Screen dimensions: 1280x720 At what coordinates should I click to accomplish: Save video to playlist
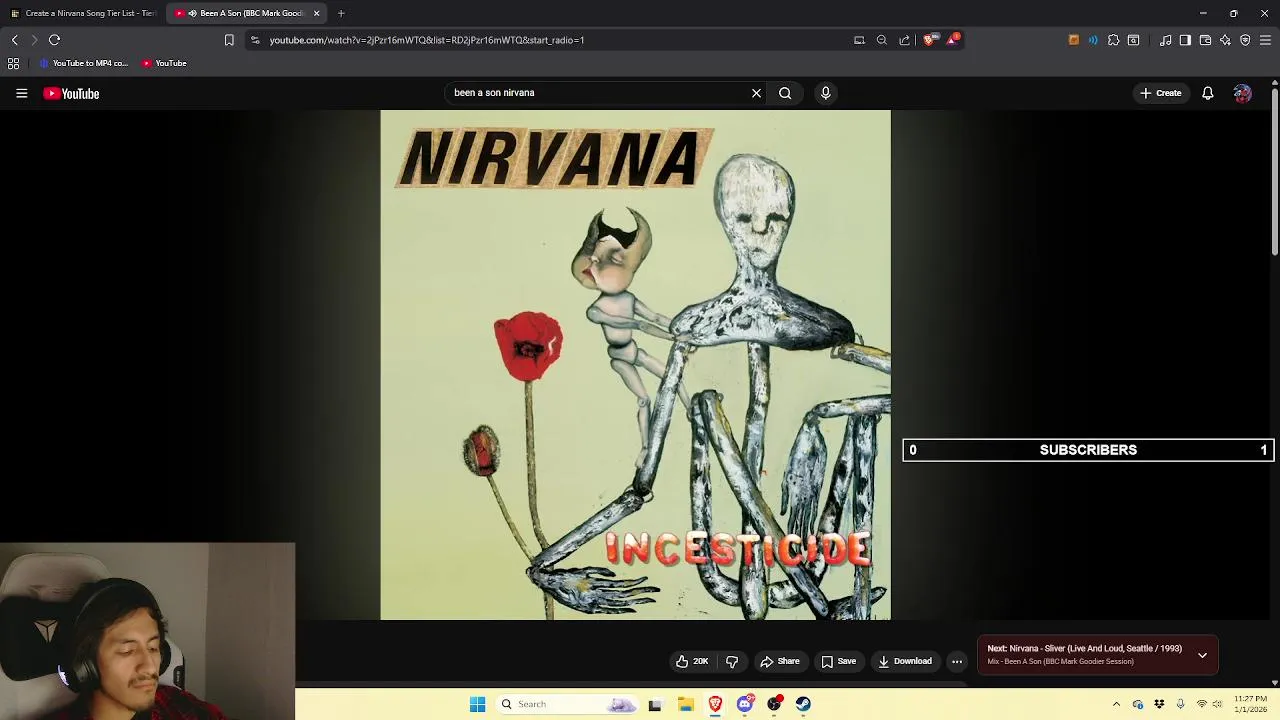point(838,661)
